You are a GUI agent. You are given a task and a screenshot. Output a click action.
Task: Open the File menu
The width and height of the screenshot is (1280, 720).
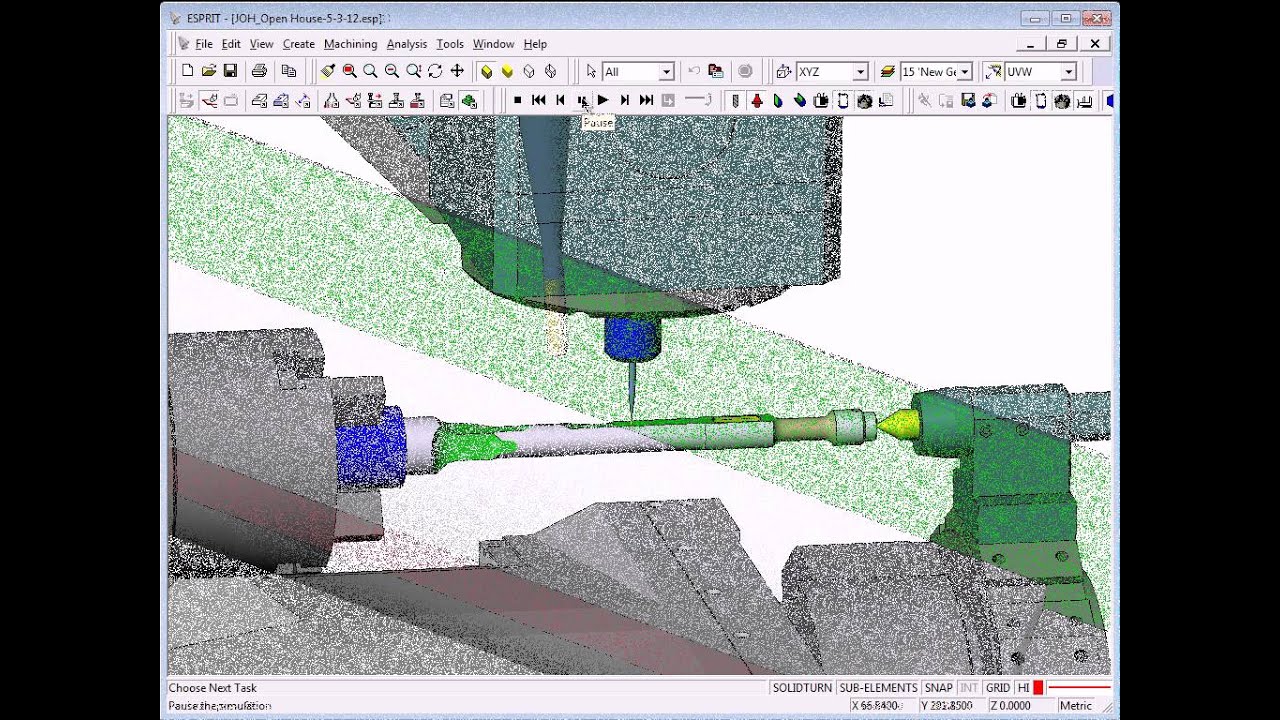(x=204, y=44)
